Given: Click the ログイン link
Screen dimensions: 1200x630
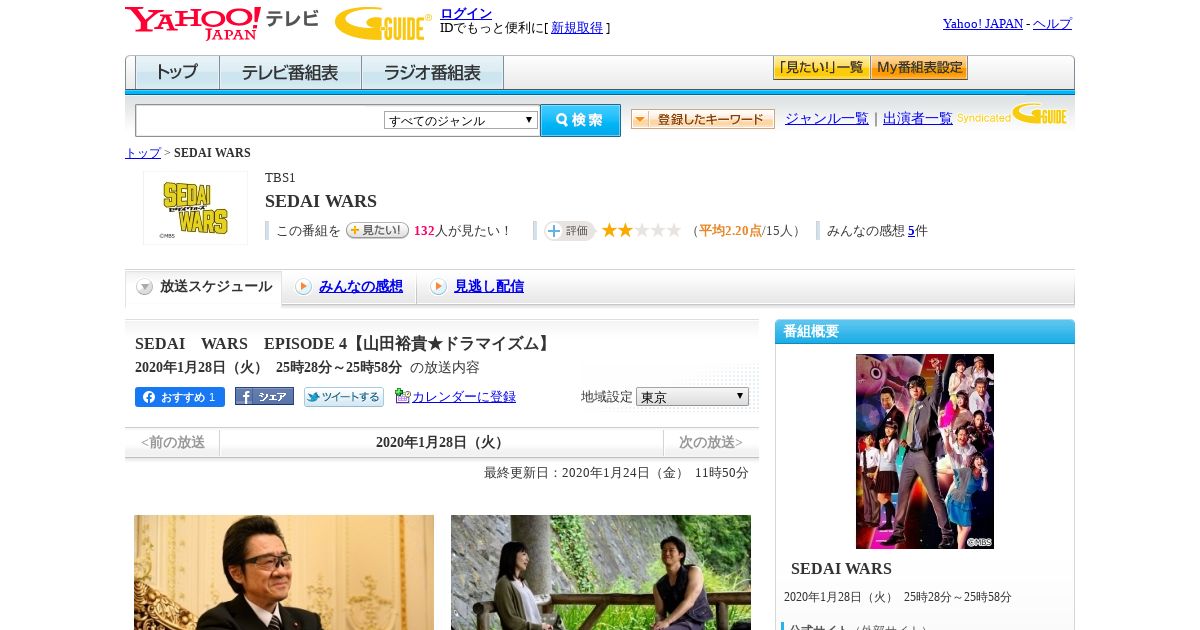Looking at the screenshot, I should [x=466, y=13].
